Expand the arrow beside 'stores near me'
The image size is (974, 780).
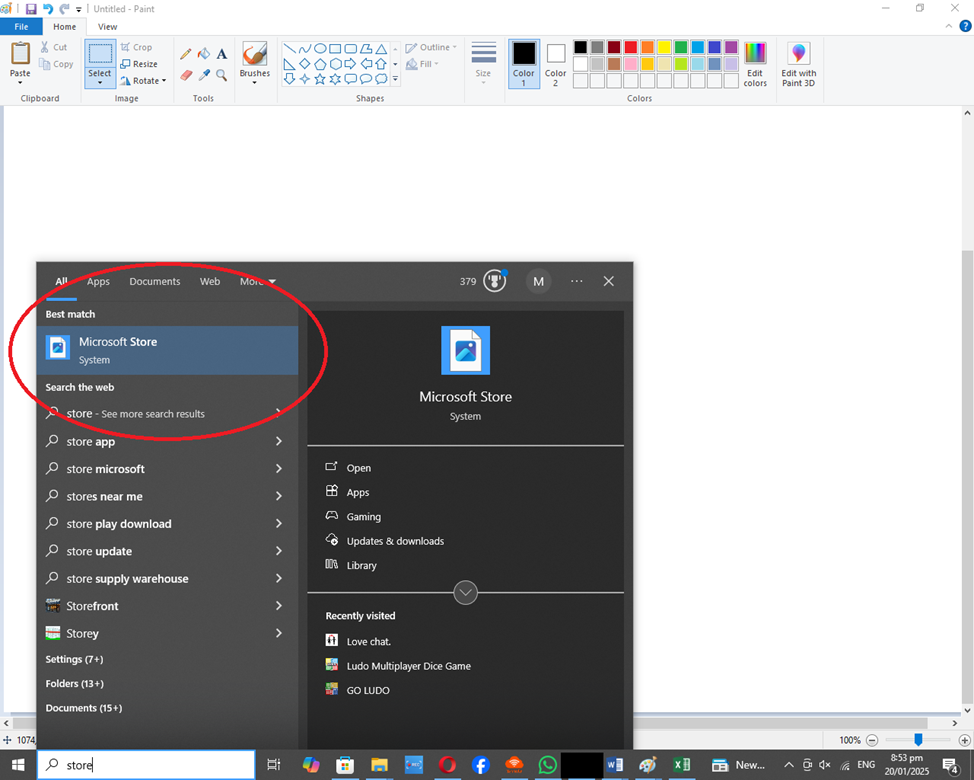click(x=279, y=496)
